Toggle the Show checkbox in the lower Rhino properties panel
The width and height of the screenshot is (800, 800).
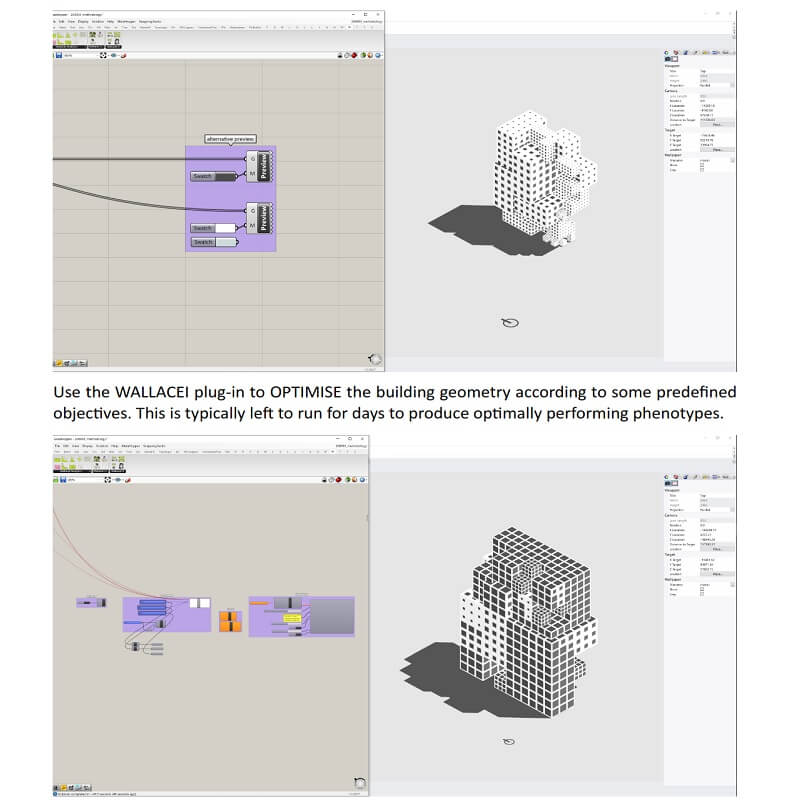coord(702,587)
